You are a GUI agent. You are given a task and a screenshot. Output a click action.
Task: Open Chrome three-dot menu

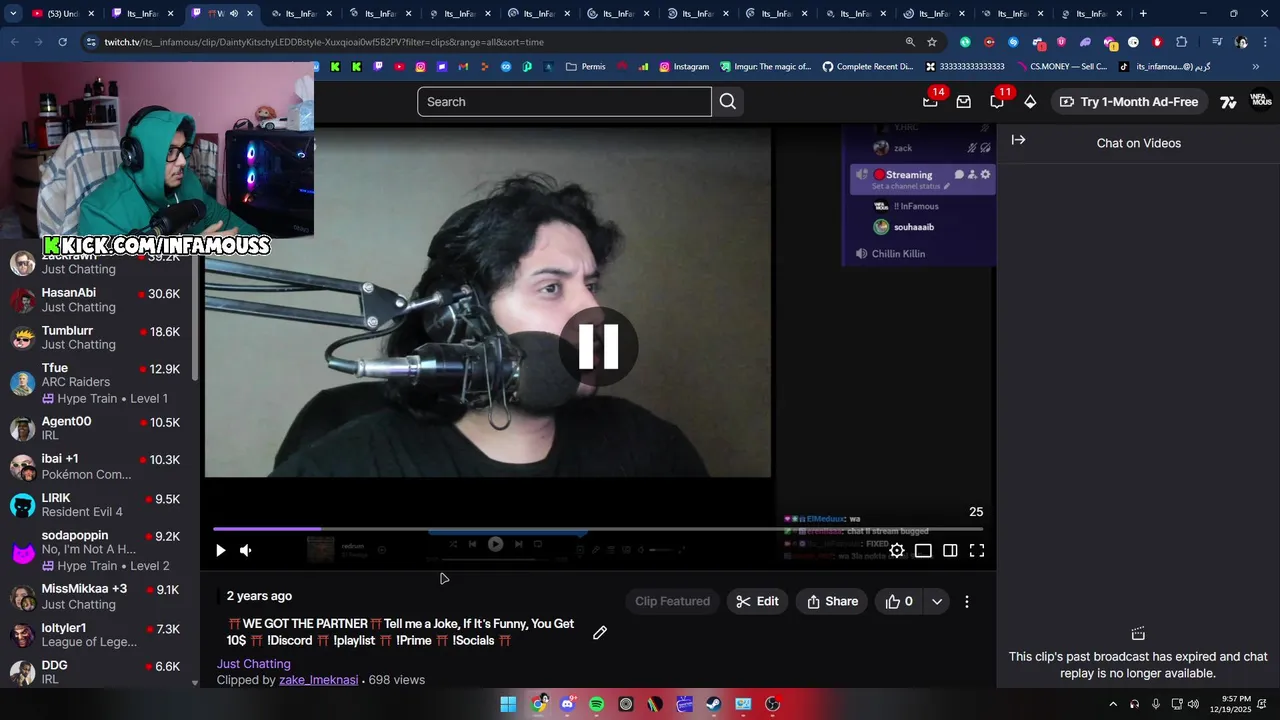(1264, 42)
